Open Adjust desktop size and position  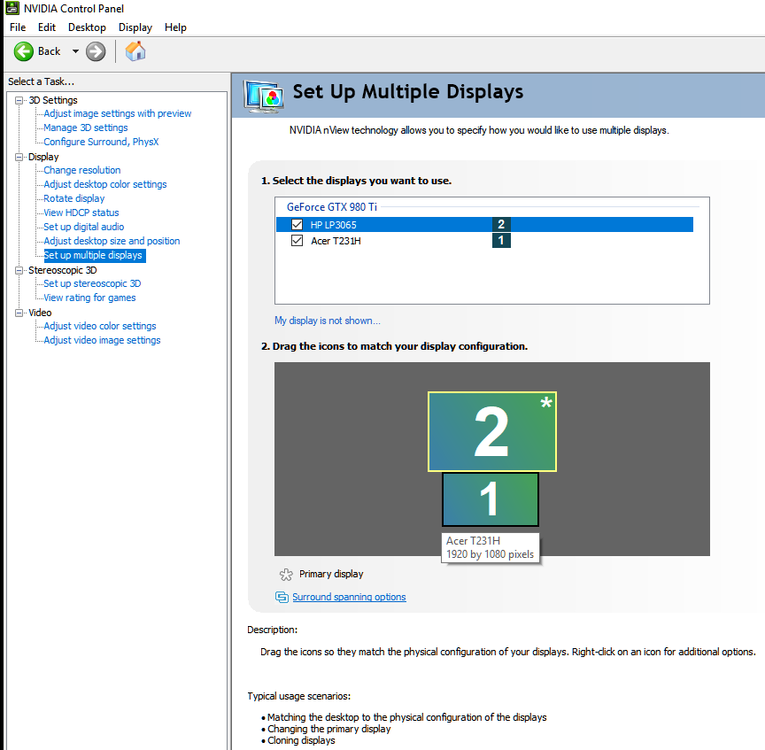pos(112,241)
